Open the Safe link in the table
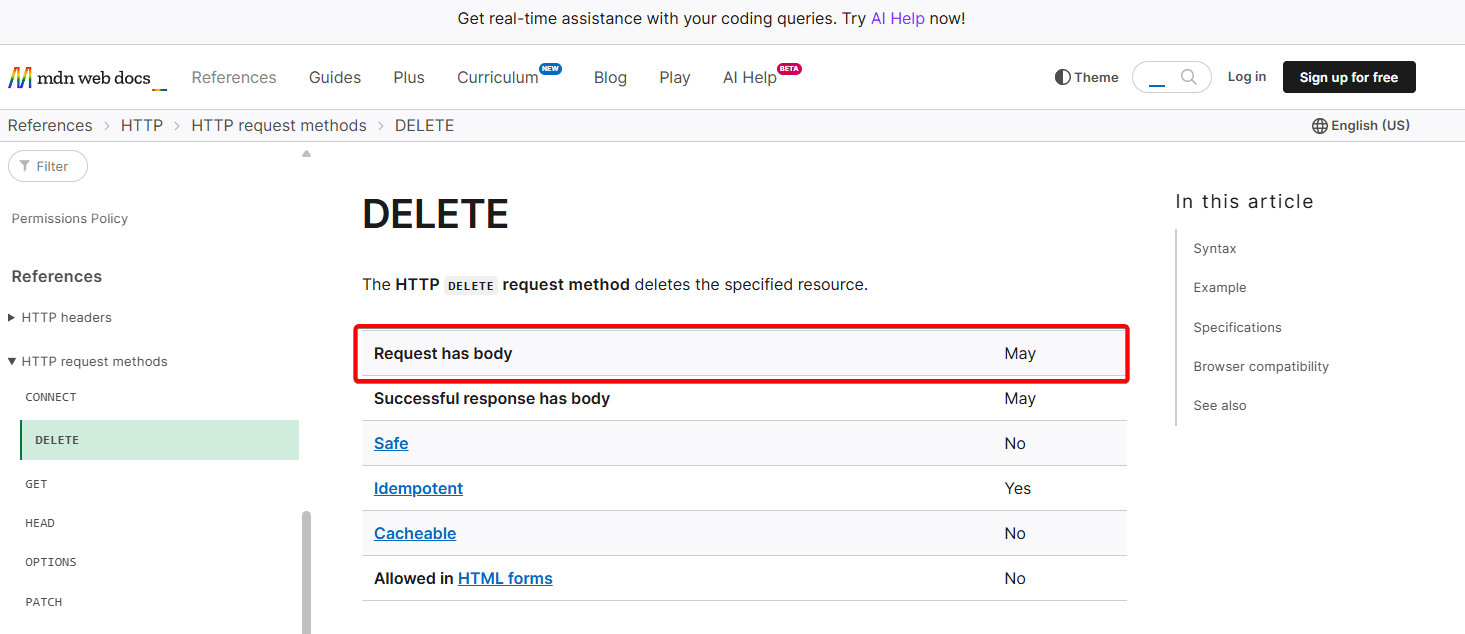Image resolution: width=1465 pixels, height=634 pixels. (390, 443)
